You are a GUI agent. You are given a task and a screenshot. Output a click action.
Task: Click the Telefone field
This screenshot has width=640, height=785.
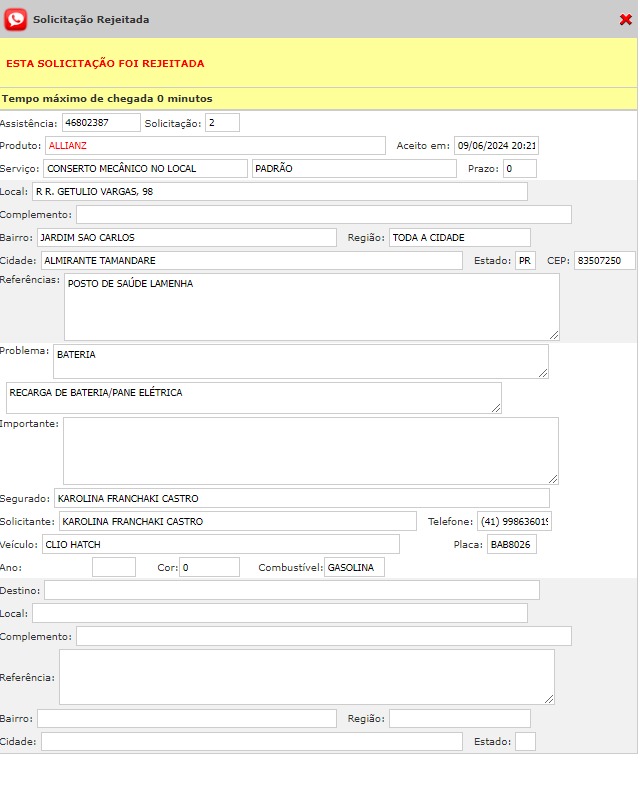tap(514, 522)
